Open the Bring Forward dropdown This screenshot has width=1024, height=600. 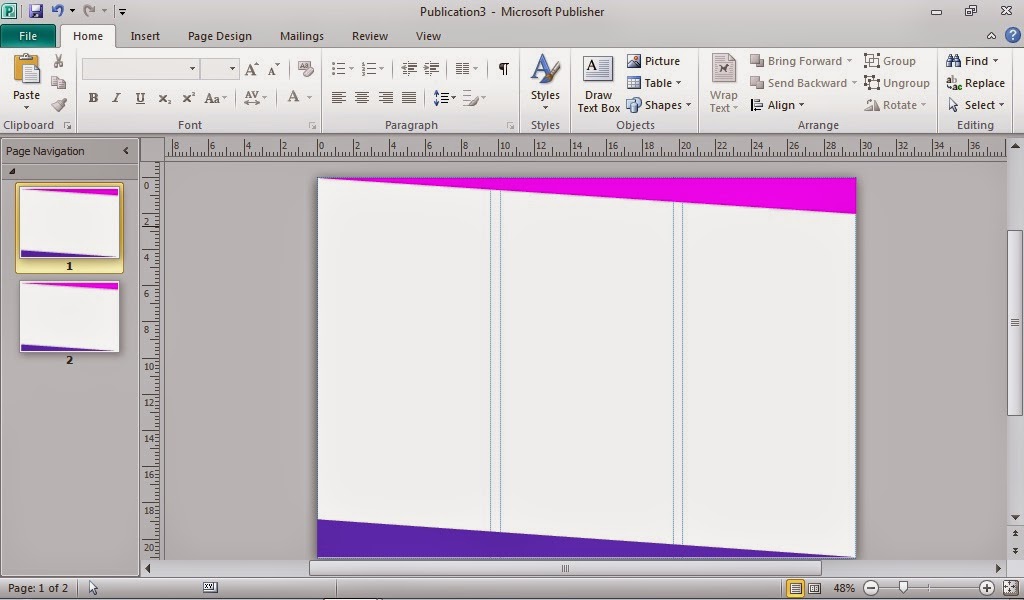[x=850, y=61]
